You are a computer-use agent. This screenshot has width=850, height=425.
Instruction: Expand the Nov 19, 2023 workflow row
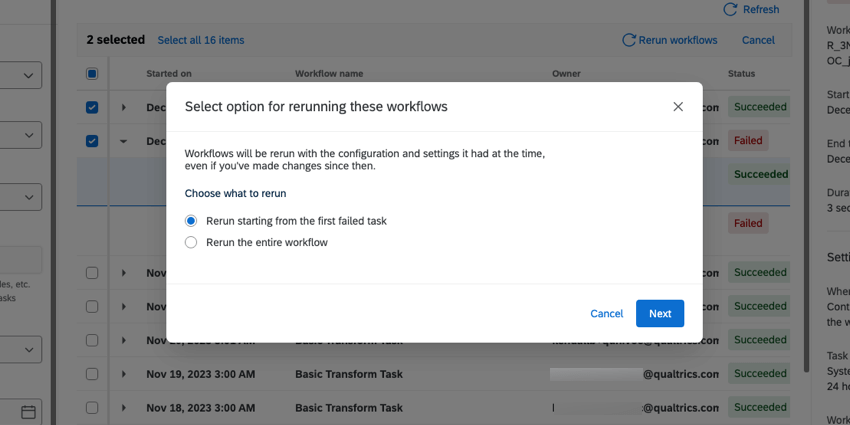coord(124,374)
